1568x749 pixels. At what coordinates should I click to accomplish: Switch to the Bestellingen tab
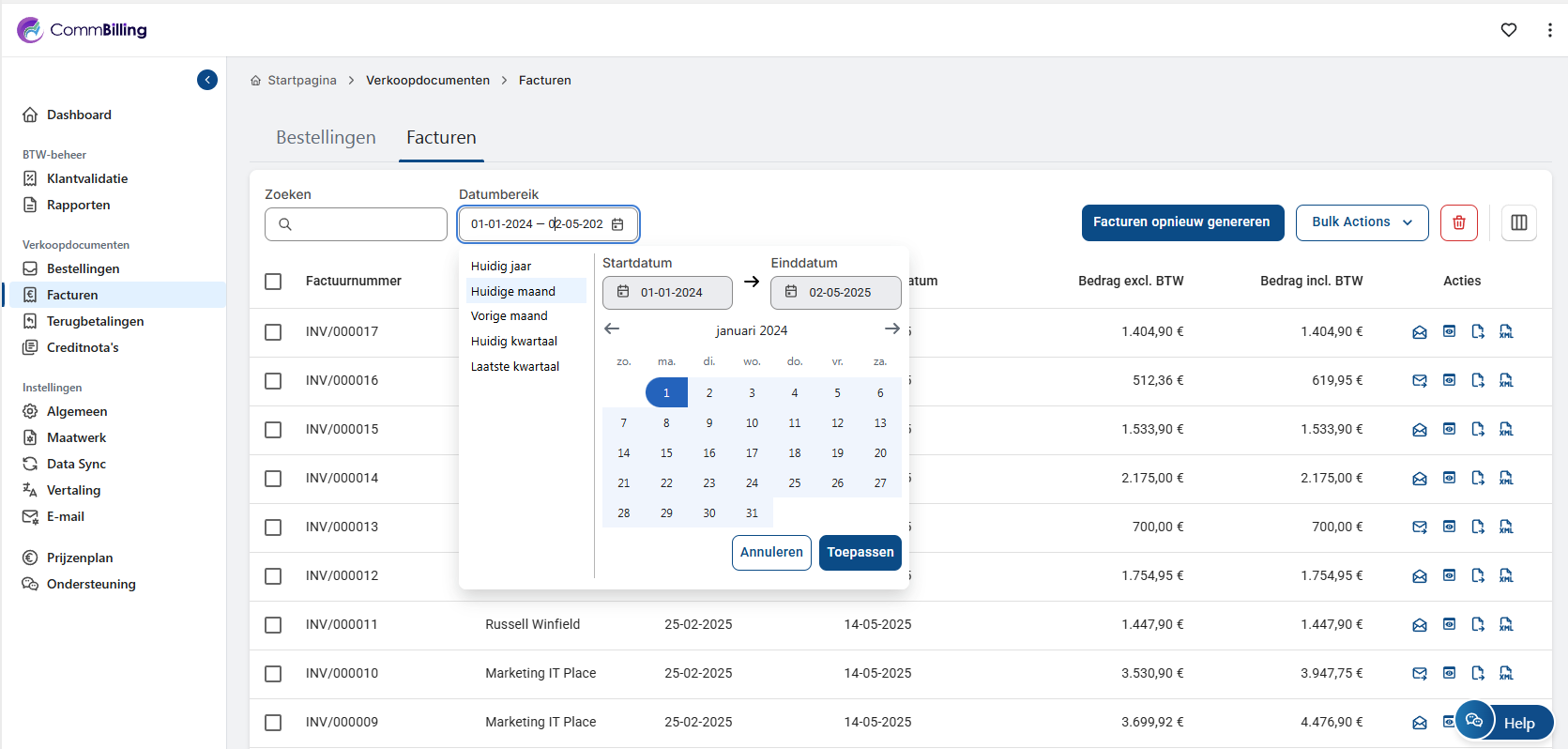click(326, 138)
